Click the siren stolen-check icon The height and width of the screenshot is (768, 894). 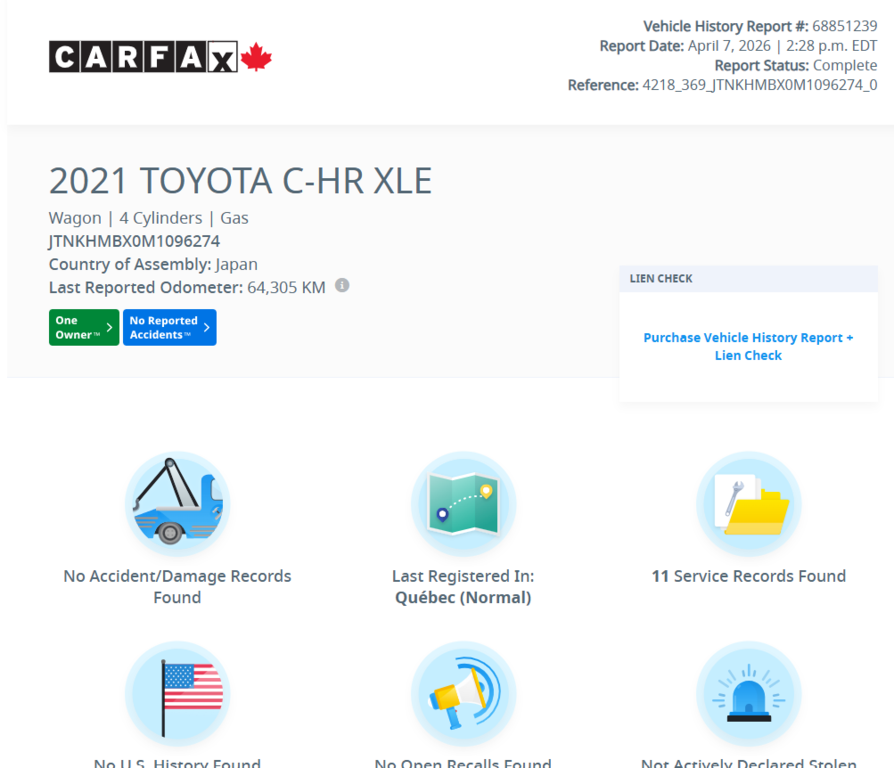748,693
